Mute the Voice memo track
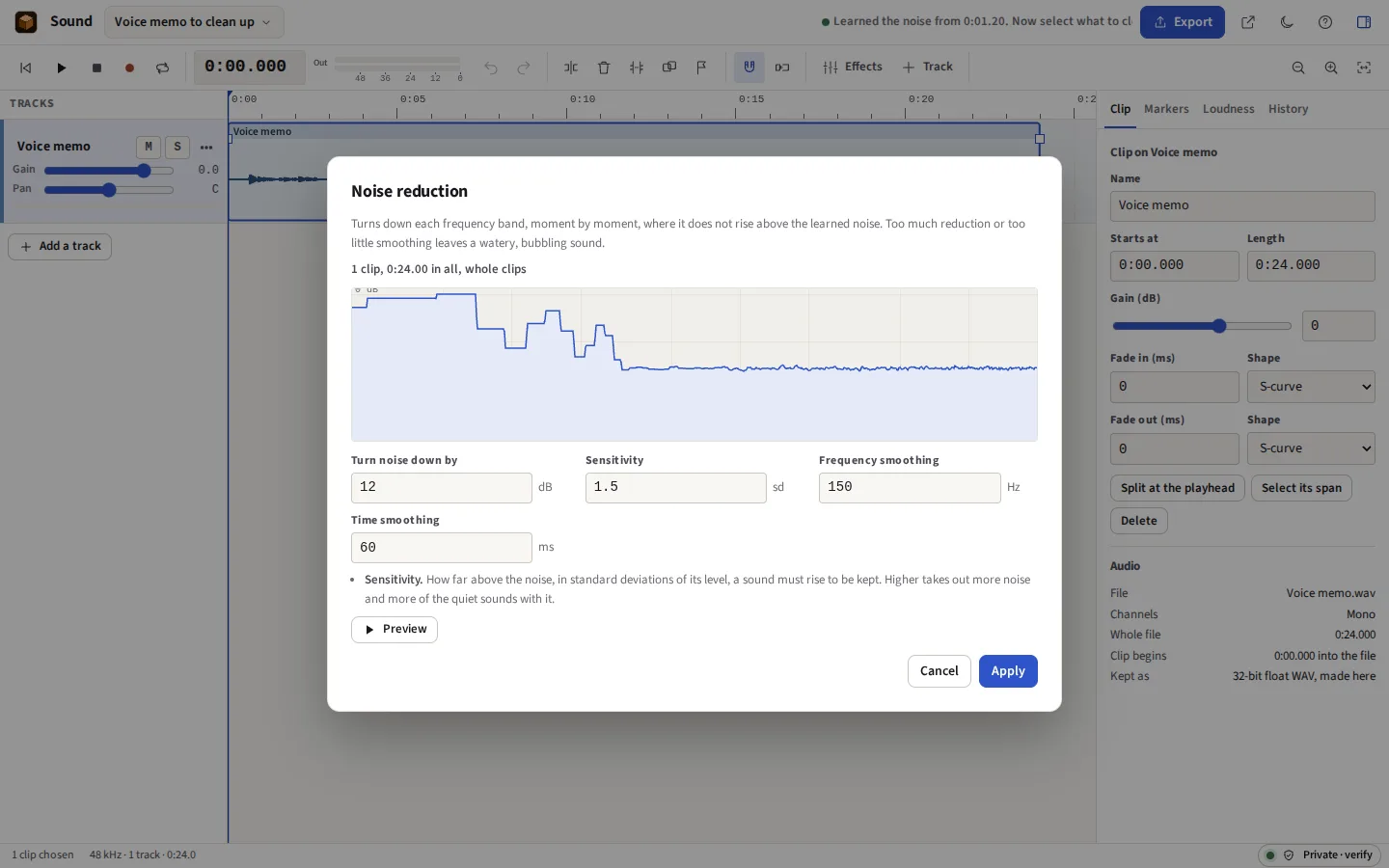The height and width of the screenshot is (868, 1389). (148, 147)
